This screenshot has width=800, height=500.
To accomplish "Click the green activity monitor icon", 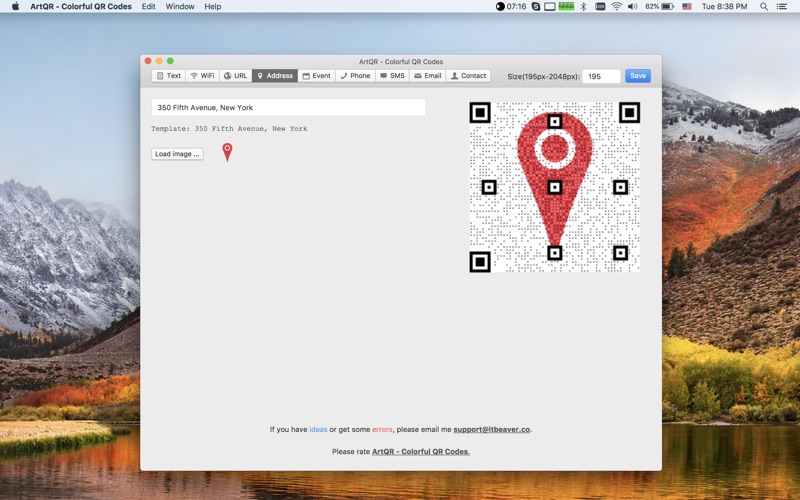I will pos(566,7).
